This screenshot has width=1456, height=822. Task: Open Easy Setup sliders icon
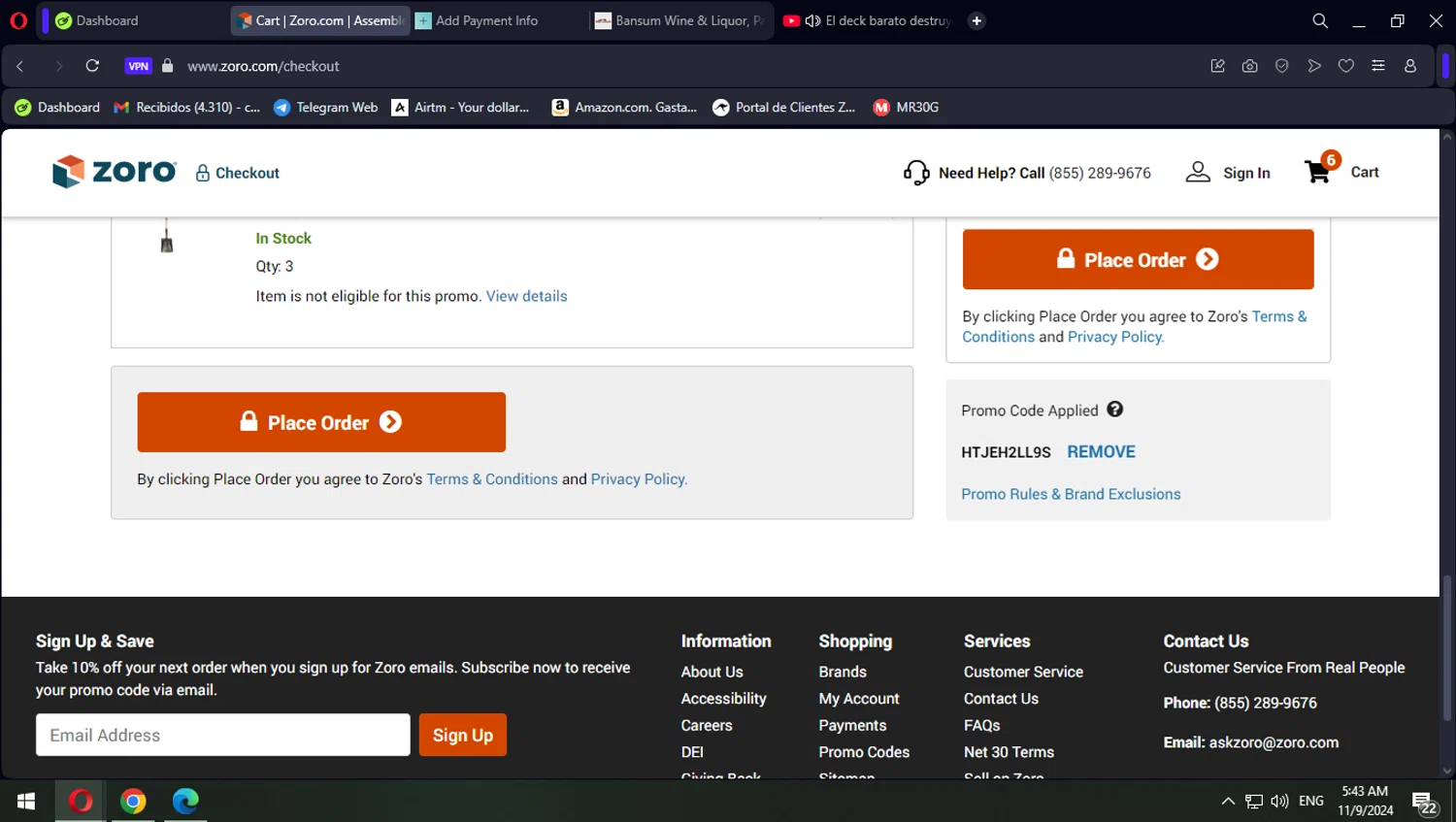click(1378, 66)
